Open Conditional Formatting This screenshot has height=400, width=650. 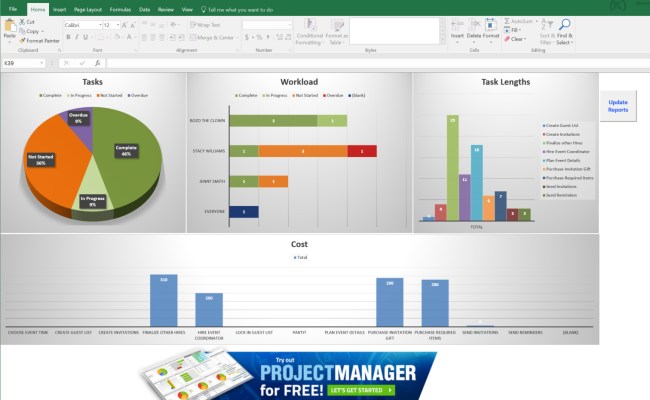coord(310,32)
